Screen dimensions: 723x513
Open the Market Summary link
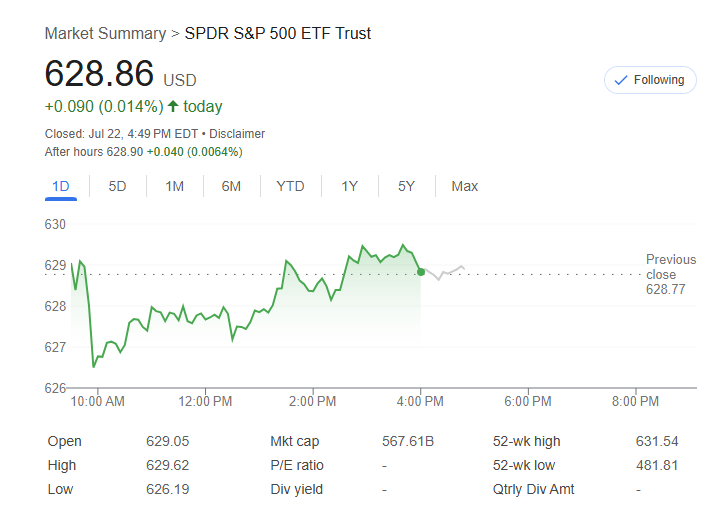coord(105,34)
